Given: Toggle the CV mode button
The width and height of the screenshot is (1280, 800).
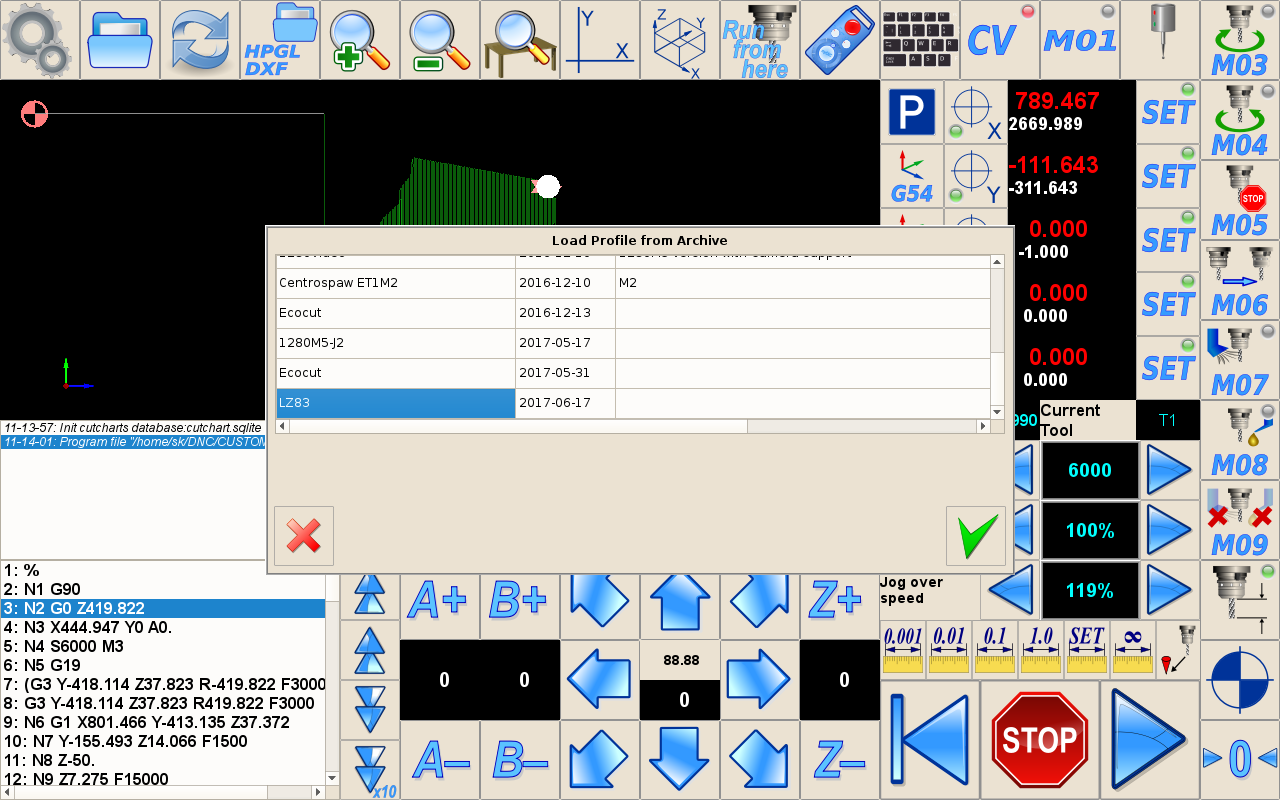Looking at the screenshot, I should [1000, 40].
